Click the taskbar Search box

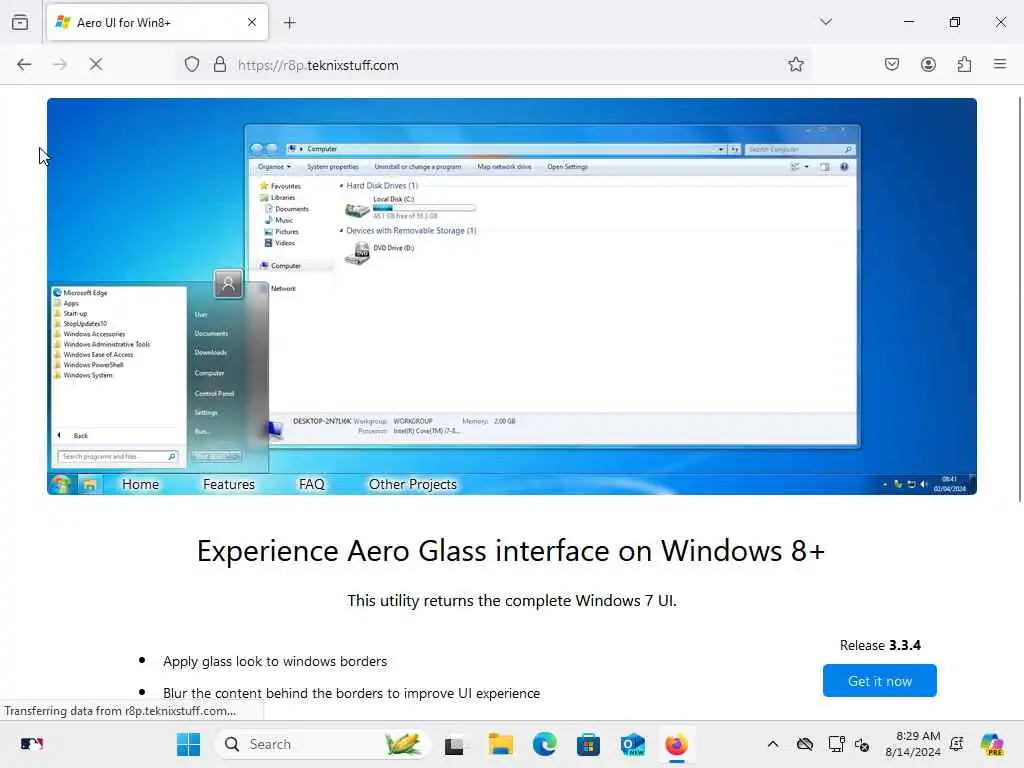tap(323, 744)
